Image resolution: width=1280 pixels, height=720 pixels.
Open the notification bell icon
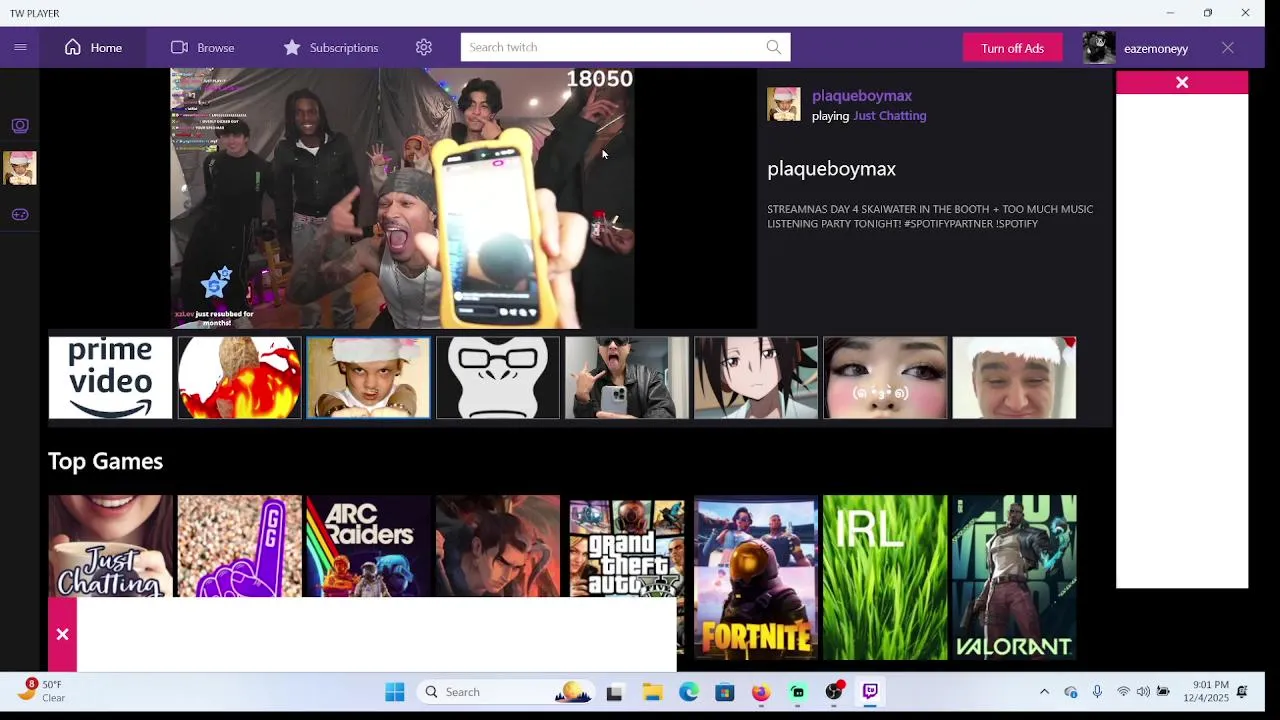point(1243,692)
